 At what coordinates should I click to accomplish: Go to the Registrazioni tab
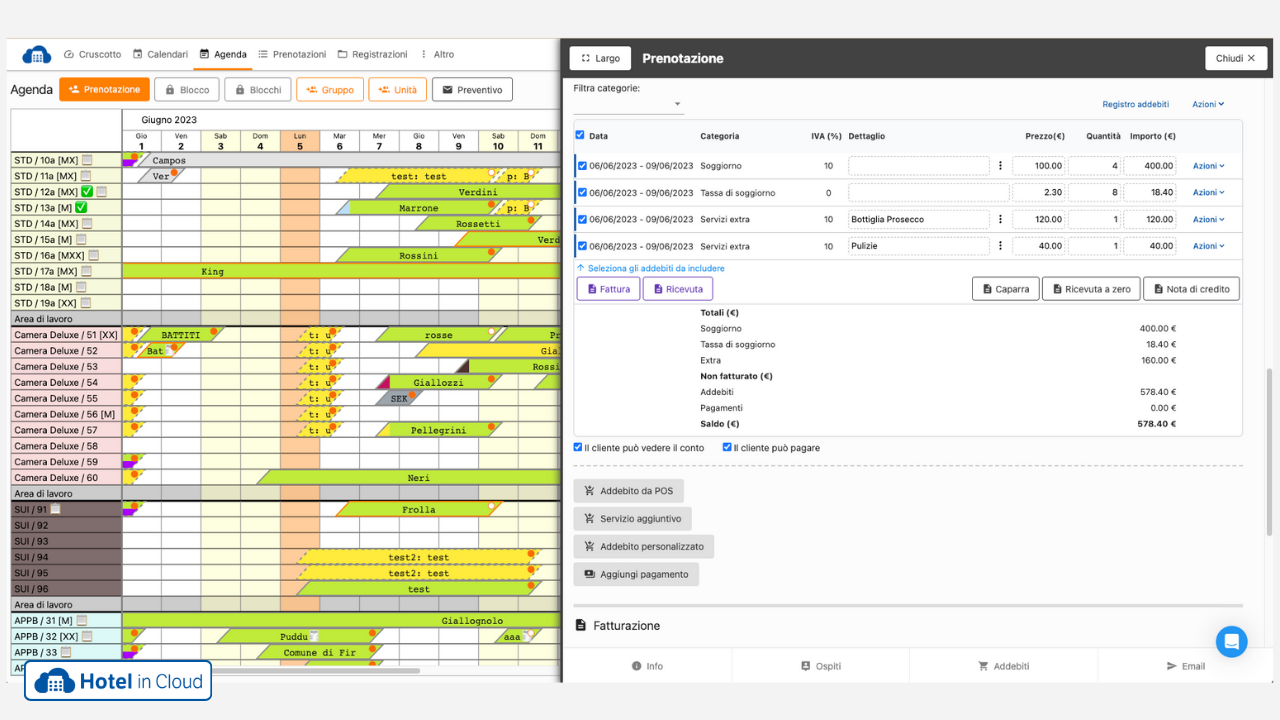pos(372,54)
